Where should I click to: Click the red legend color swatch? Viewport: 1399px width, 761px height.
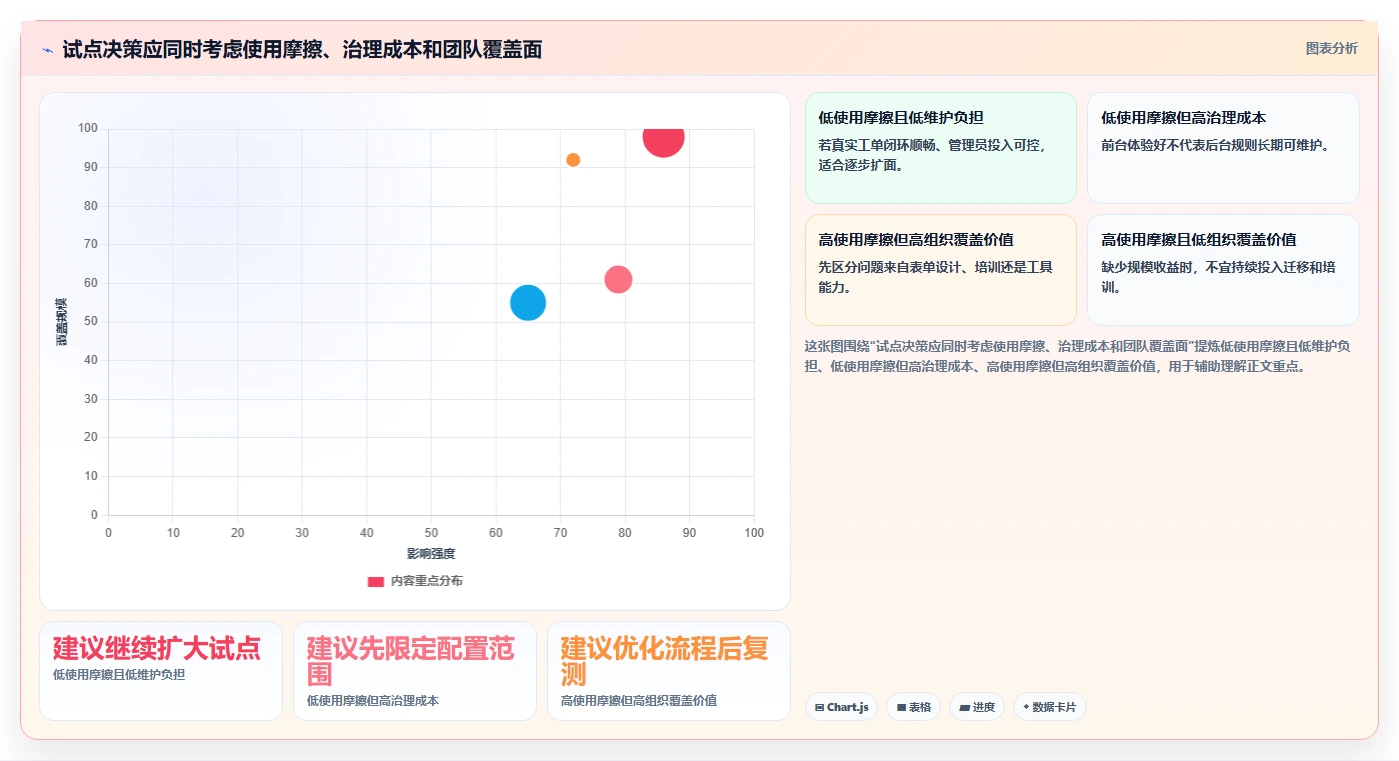[376, 581]
